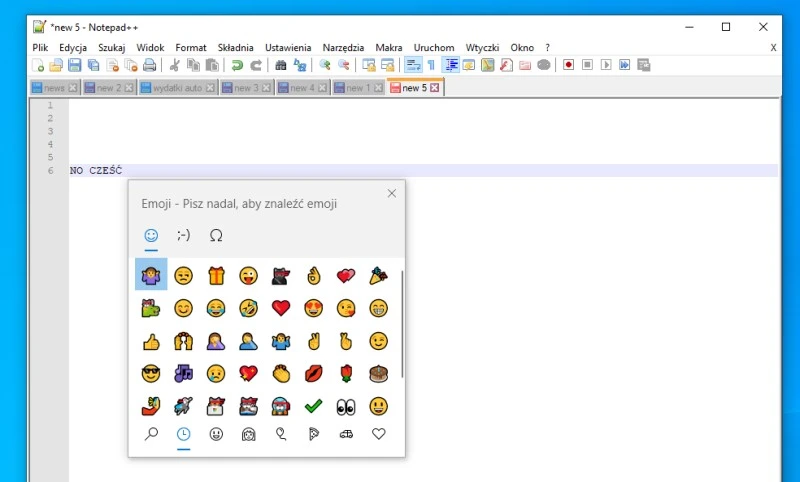Open the emoji search magnifier

coord(151,434)
